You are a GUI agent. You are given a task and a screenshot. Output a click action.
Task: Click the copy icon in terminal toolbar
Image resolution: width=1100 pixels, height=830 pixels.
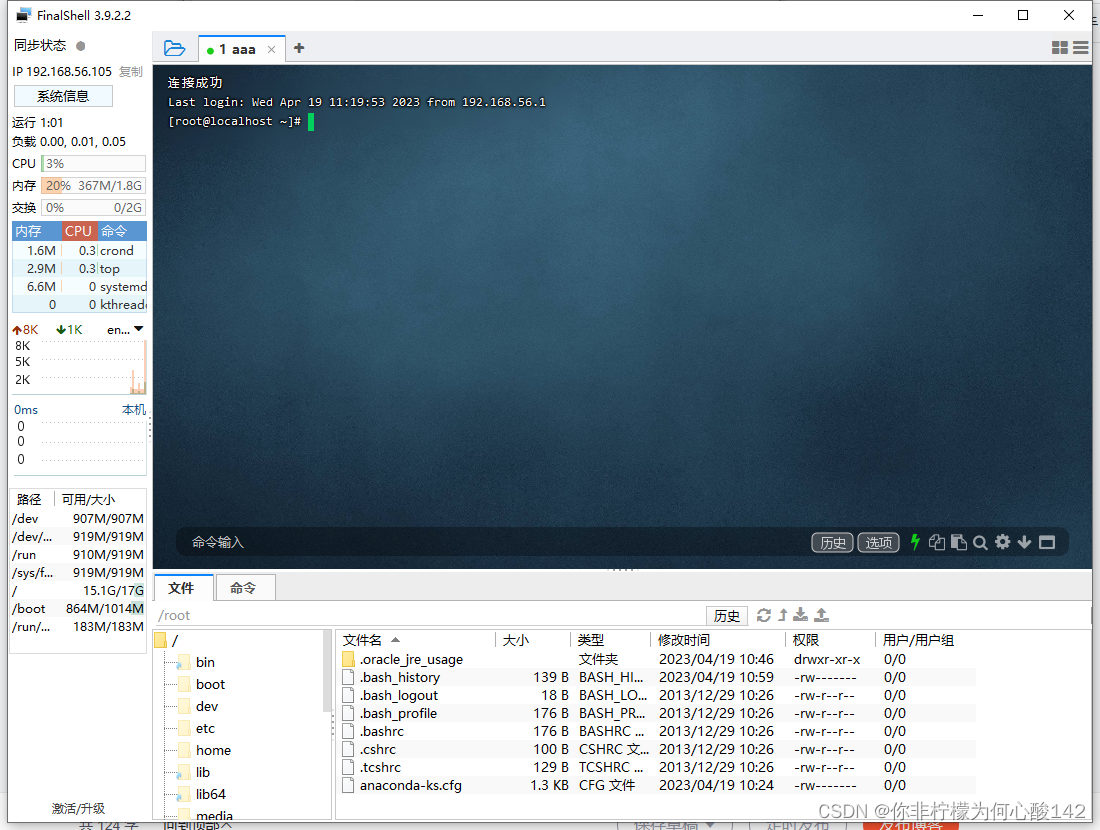pyautogui.click(x=937, y=542)
